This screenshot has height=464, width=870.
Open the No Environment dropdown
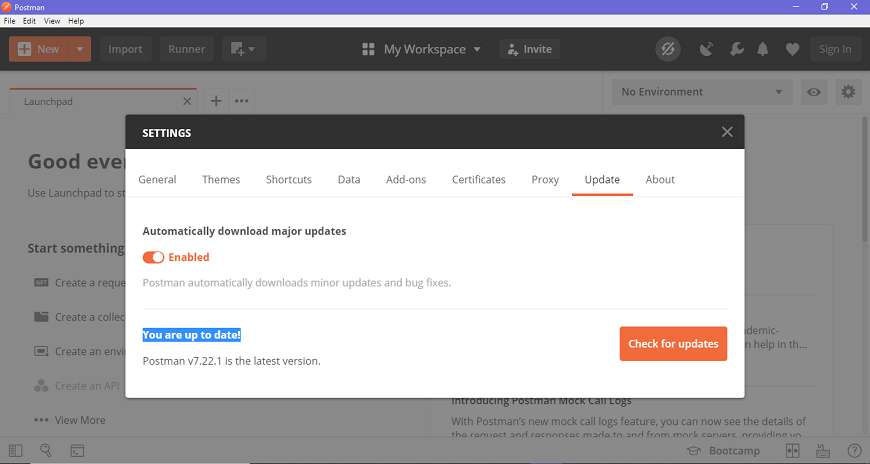[702, 92]
